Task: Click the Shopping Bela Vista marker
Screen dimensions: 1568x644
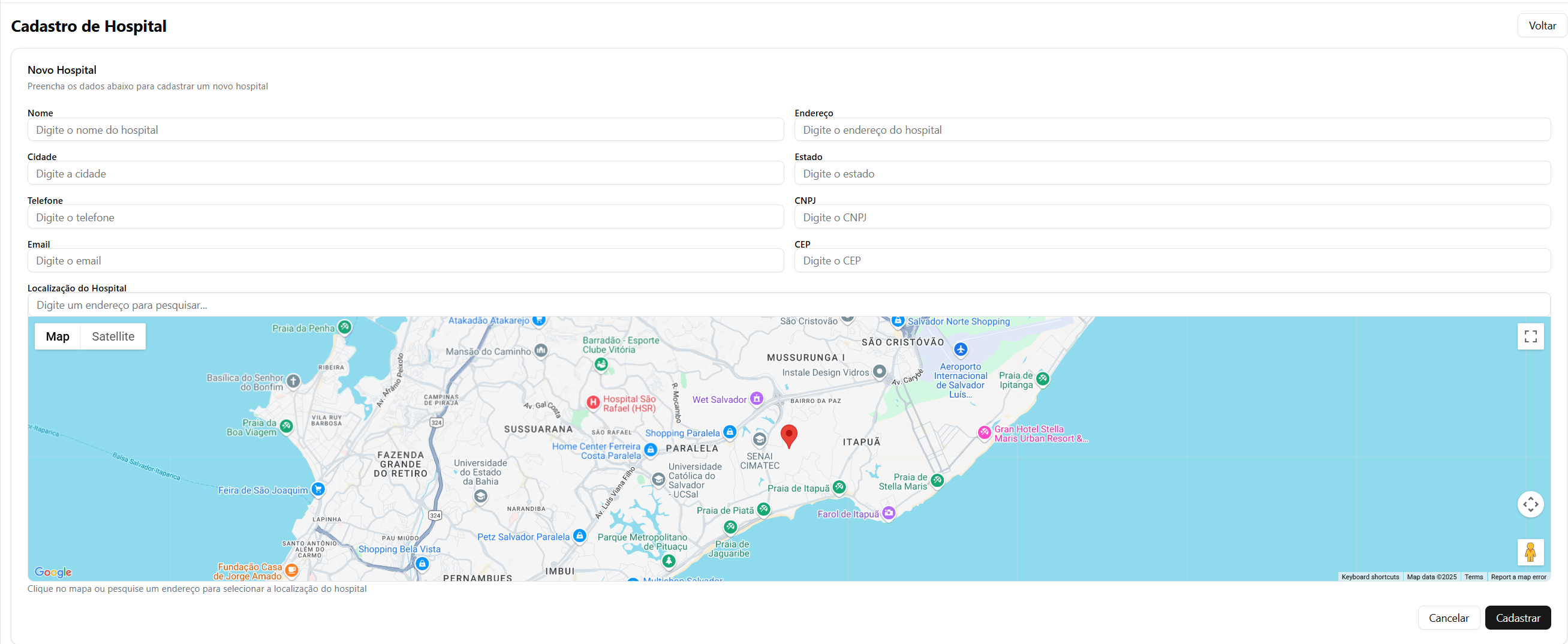Action: 423,564
